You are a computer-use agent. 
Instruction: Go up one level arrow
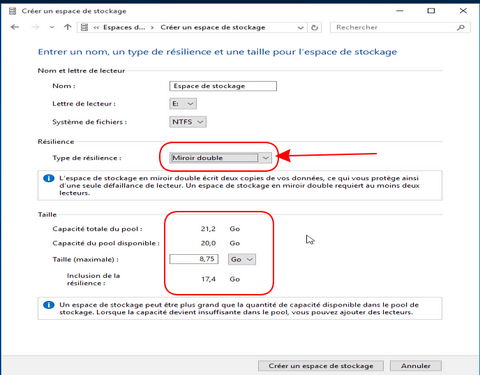(68, 27)
